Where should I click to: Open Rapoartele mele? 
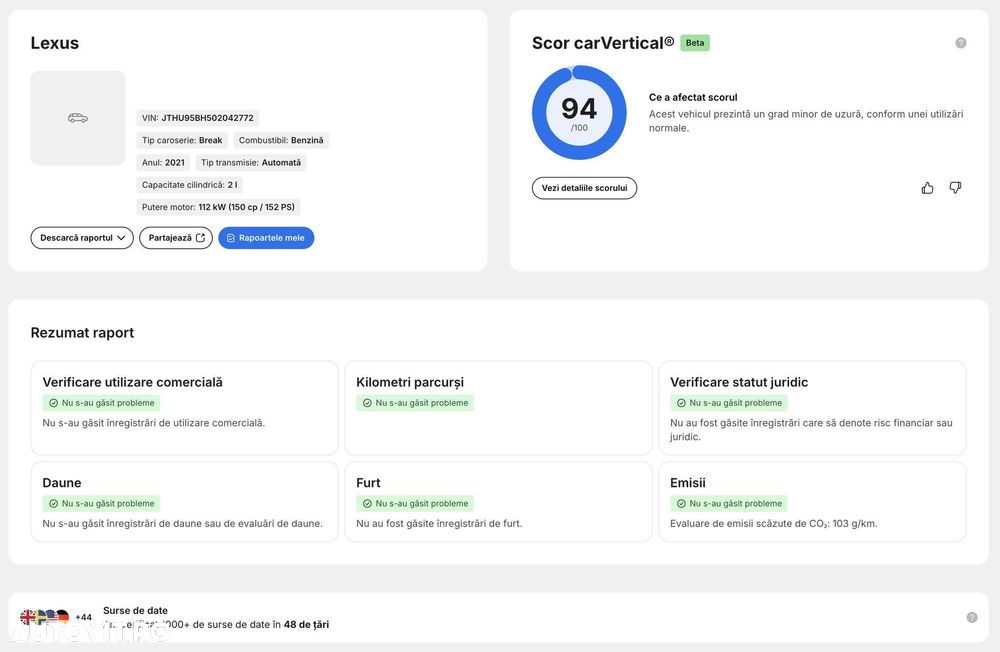point(266,238)
